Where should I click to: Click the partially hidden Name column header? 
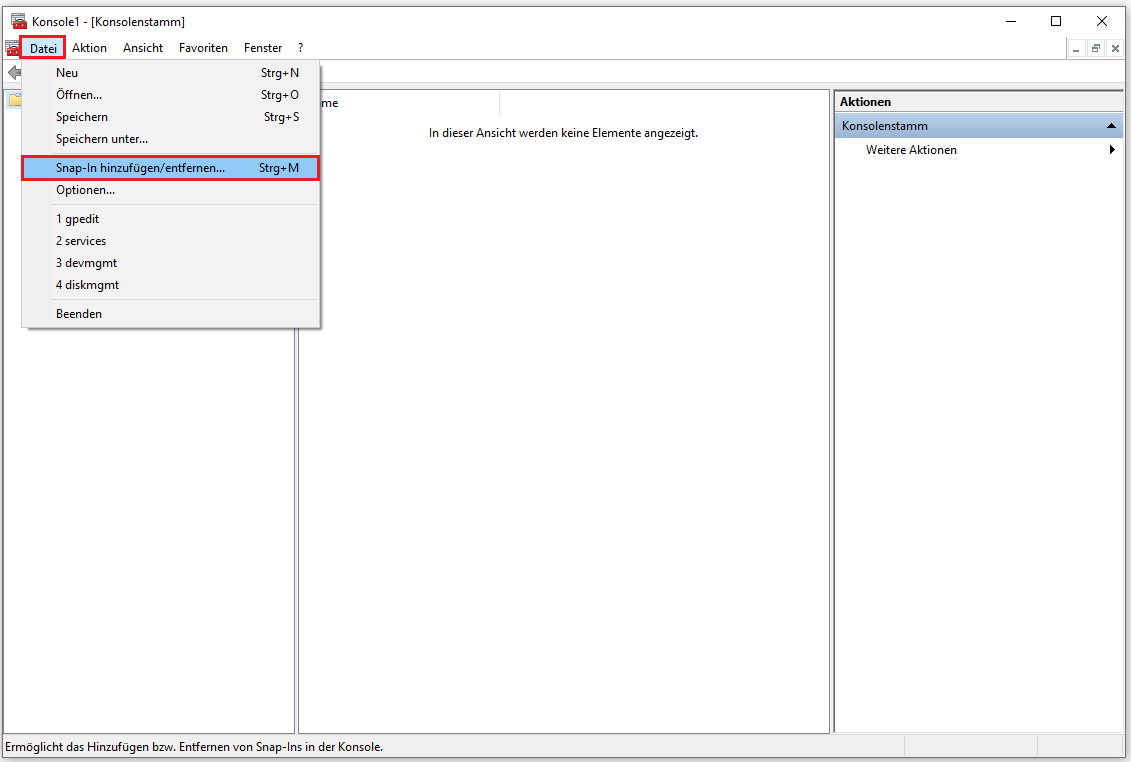[409, 103]
